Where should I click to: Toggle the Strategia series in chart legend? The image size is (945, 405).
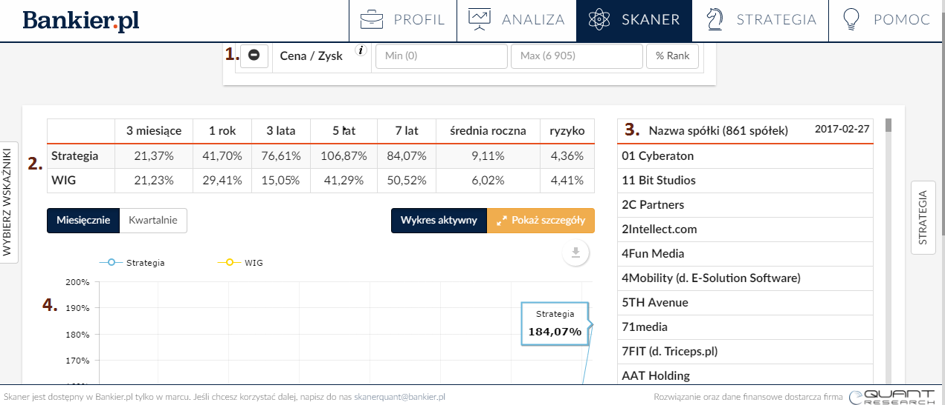click(132, 263)
